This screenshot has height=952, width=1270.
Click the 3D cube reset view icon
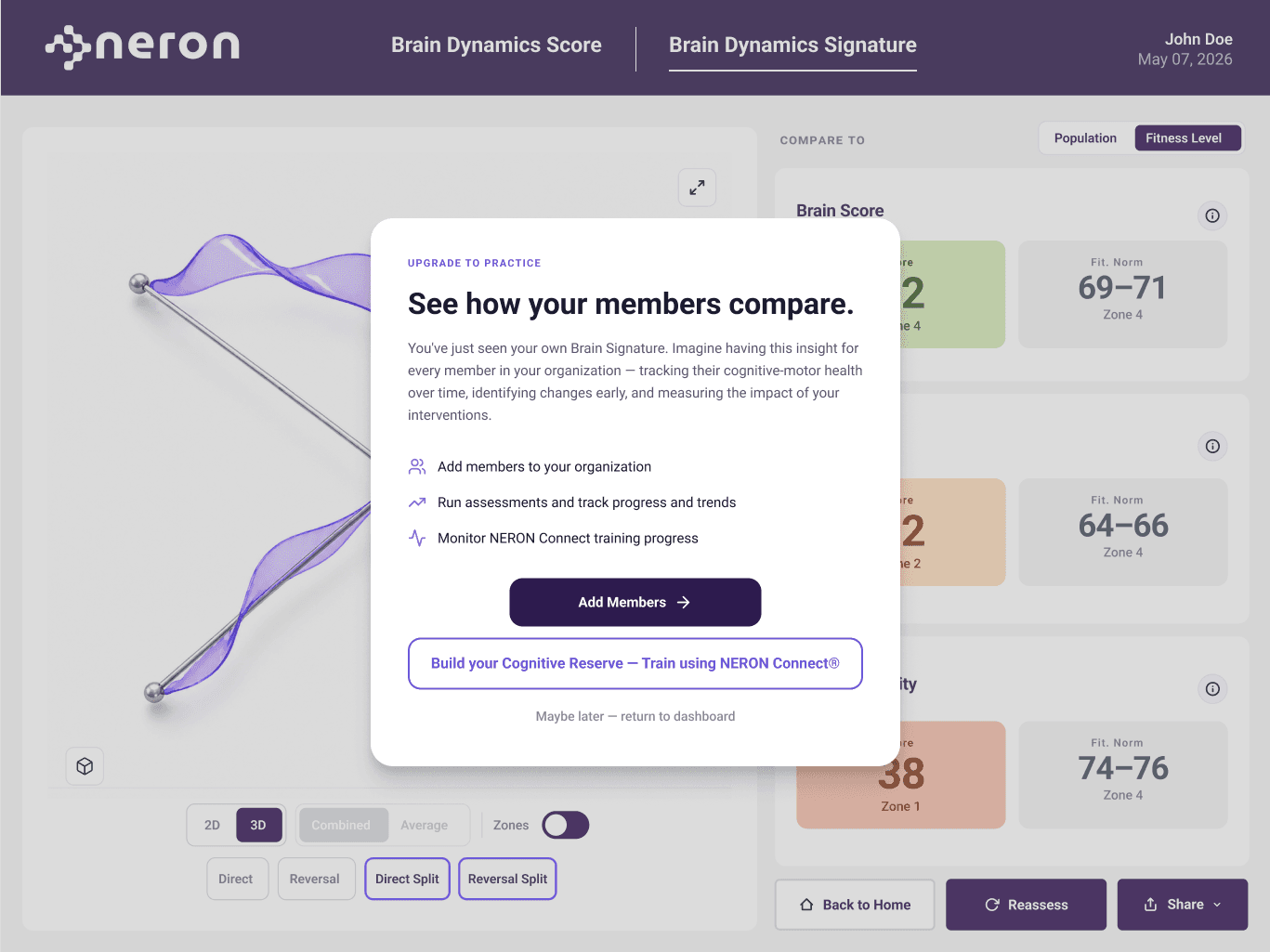(85, 766)
